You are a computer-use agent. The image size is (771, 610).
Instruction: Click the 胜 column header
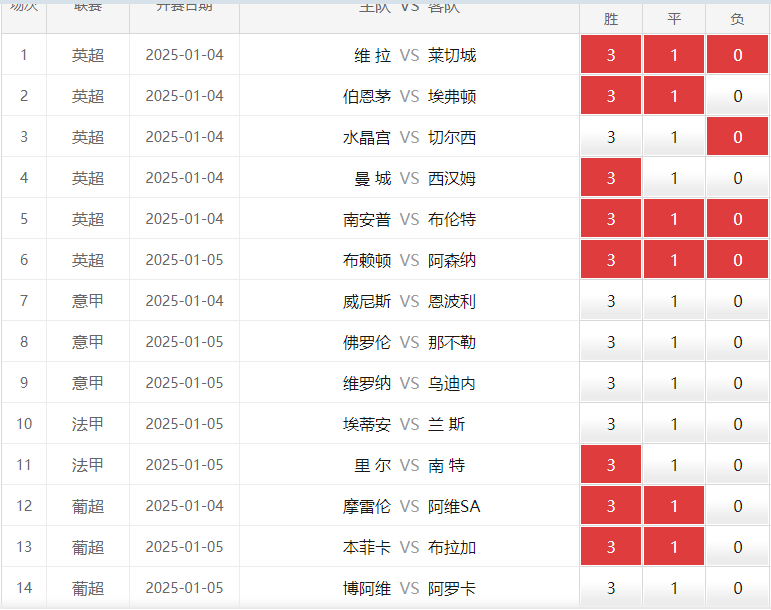(611, 19)
